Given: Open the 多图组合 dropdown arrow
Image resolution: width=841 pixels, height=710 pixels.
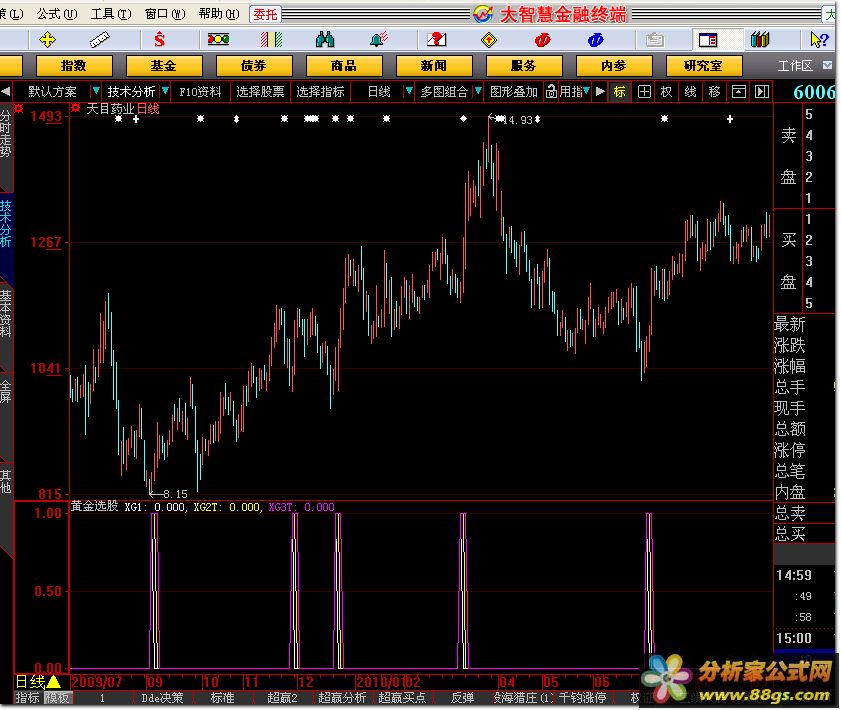Looking at the screenshot, I should [478, 91].
